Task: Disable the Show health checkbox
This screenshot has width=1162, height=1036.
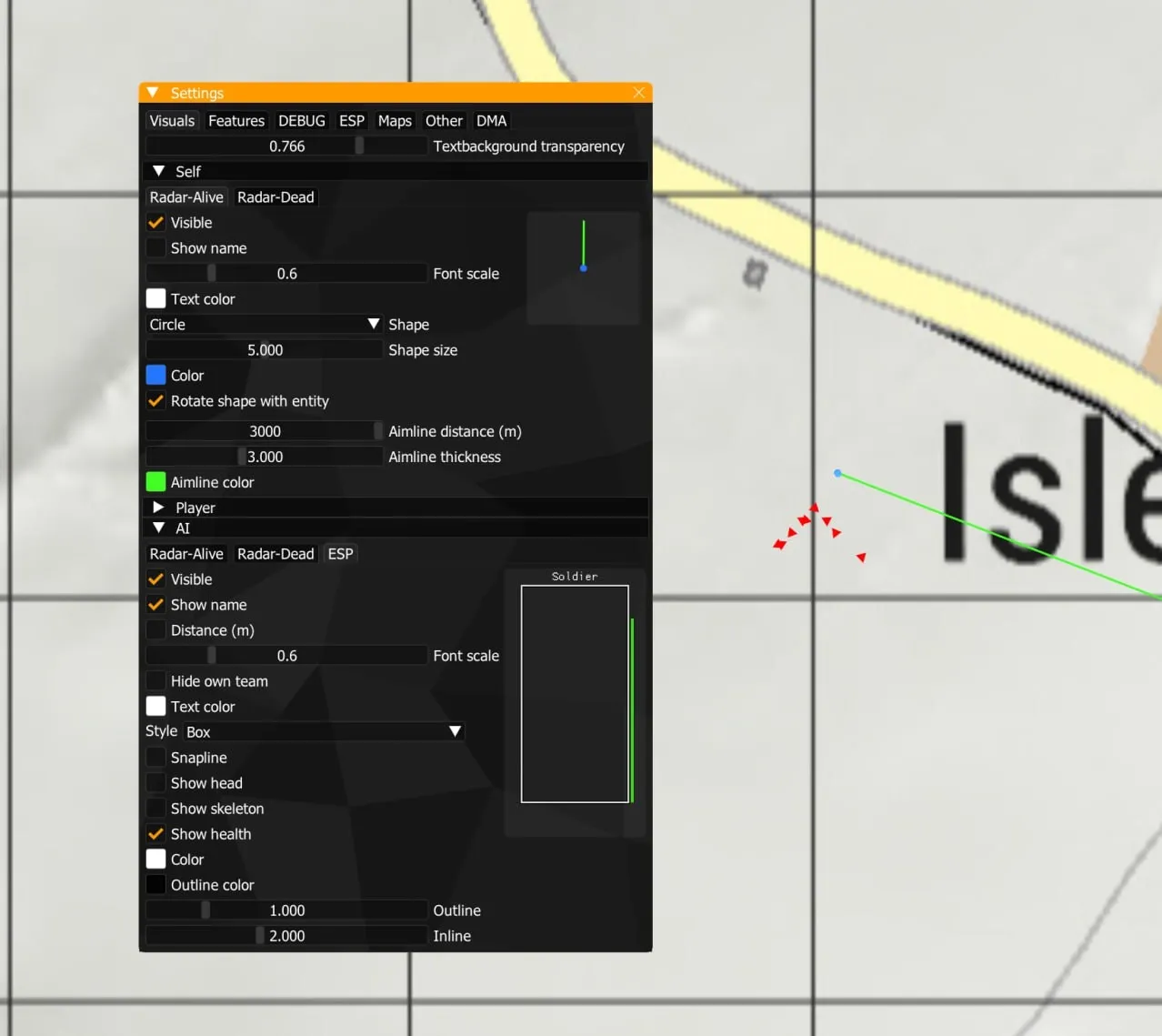Action: (x=156, y=834)
